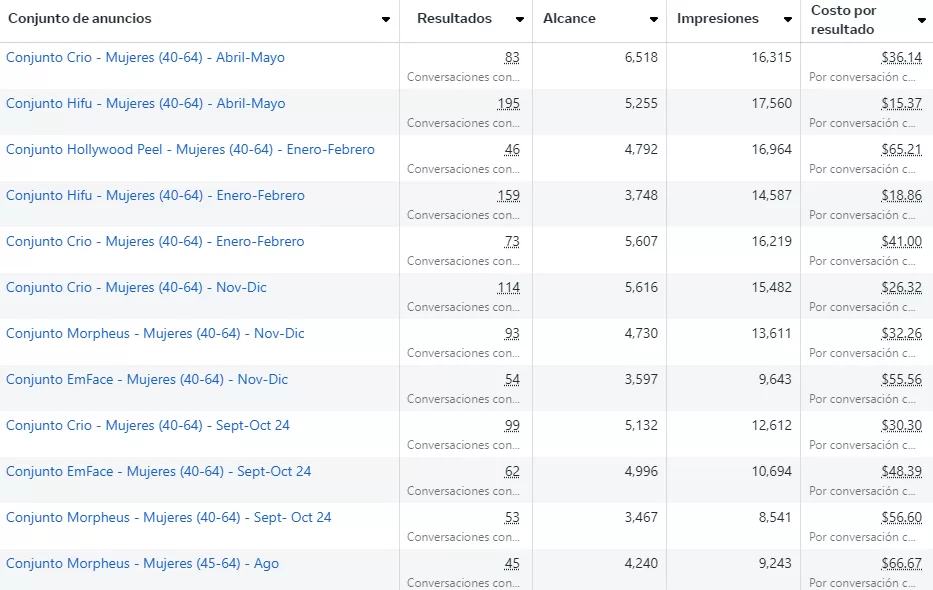Click the $65.21 cost per result value
The image size is (933, 590).
pos(901,150)
